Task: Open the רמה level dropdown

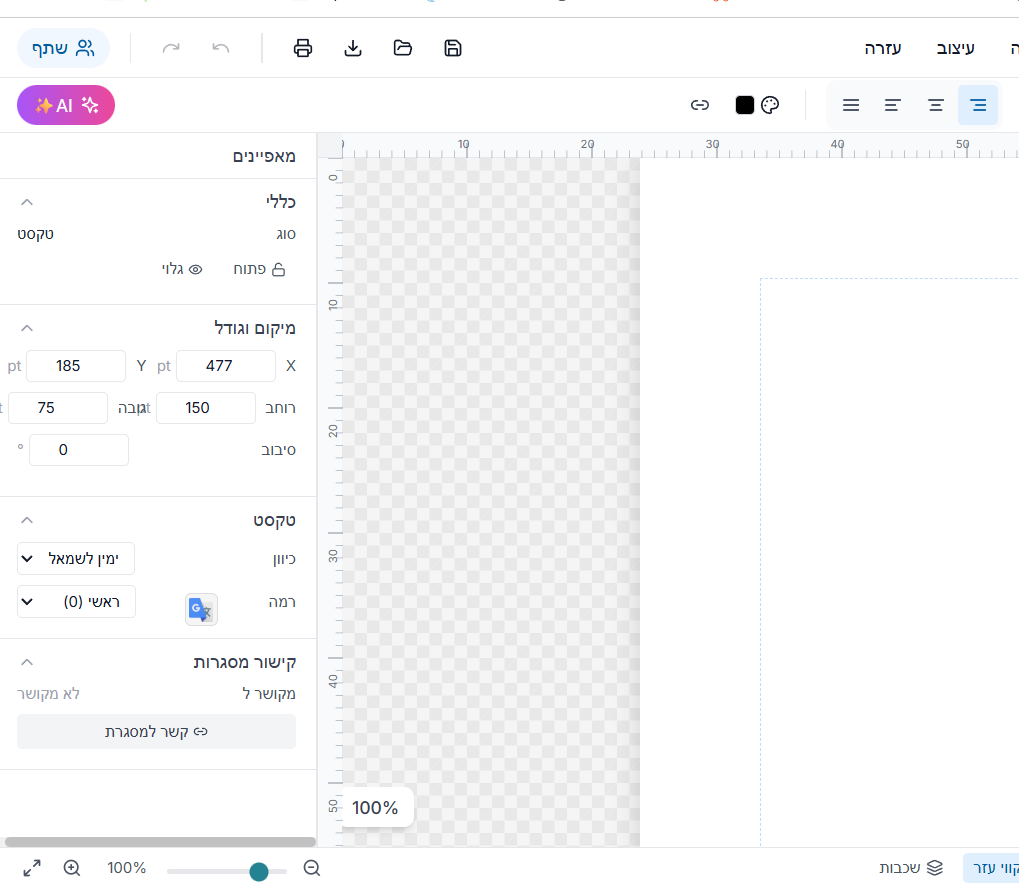Action: (76, 601)
